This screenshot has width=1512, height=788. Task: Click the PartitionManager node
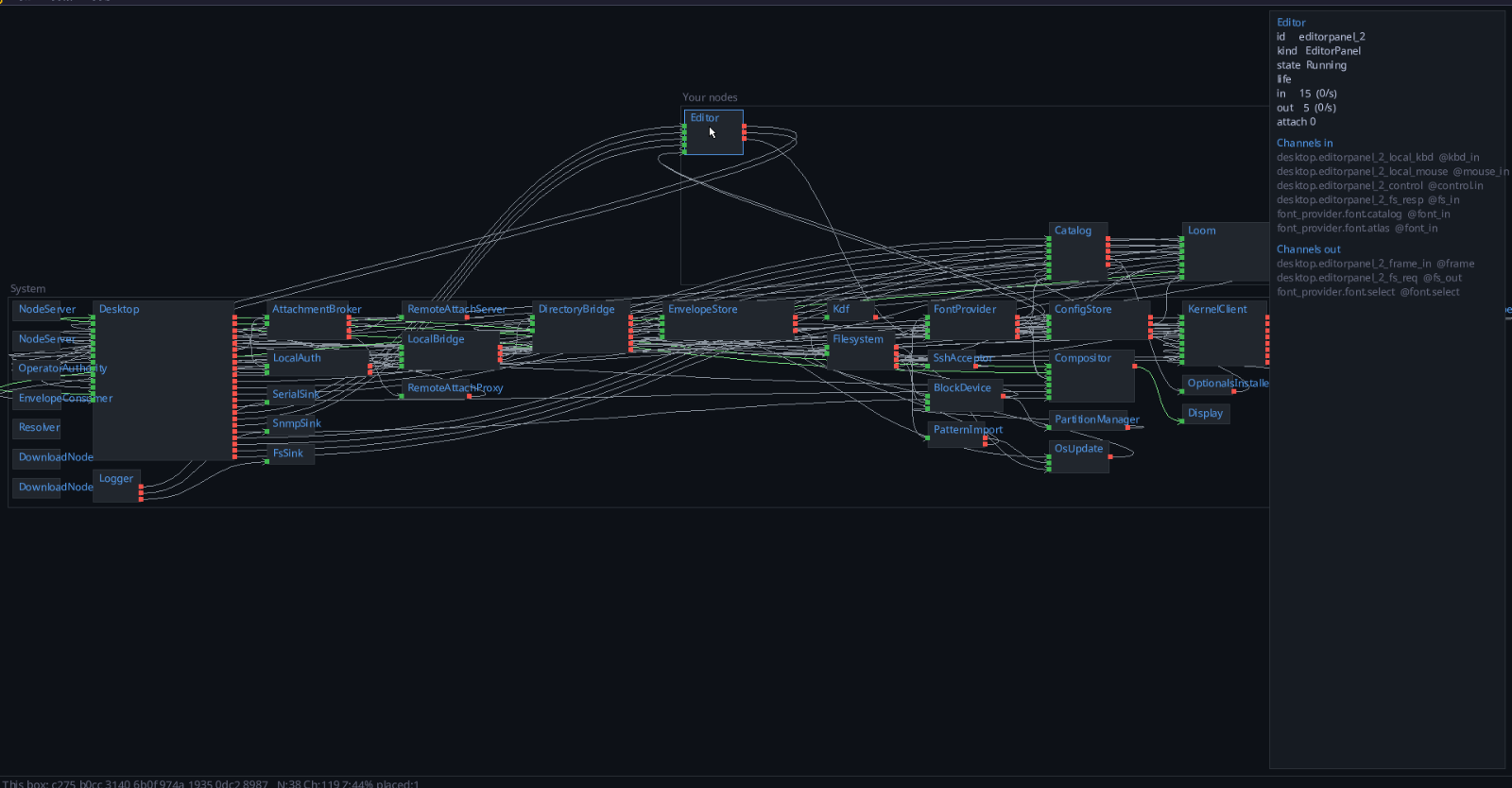(x=1088, y=420)
